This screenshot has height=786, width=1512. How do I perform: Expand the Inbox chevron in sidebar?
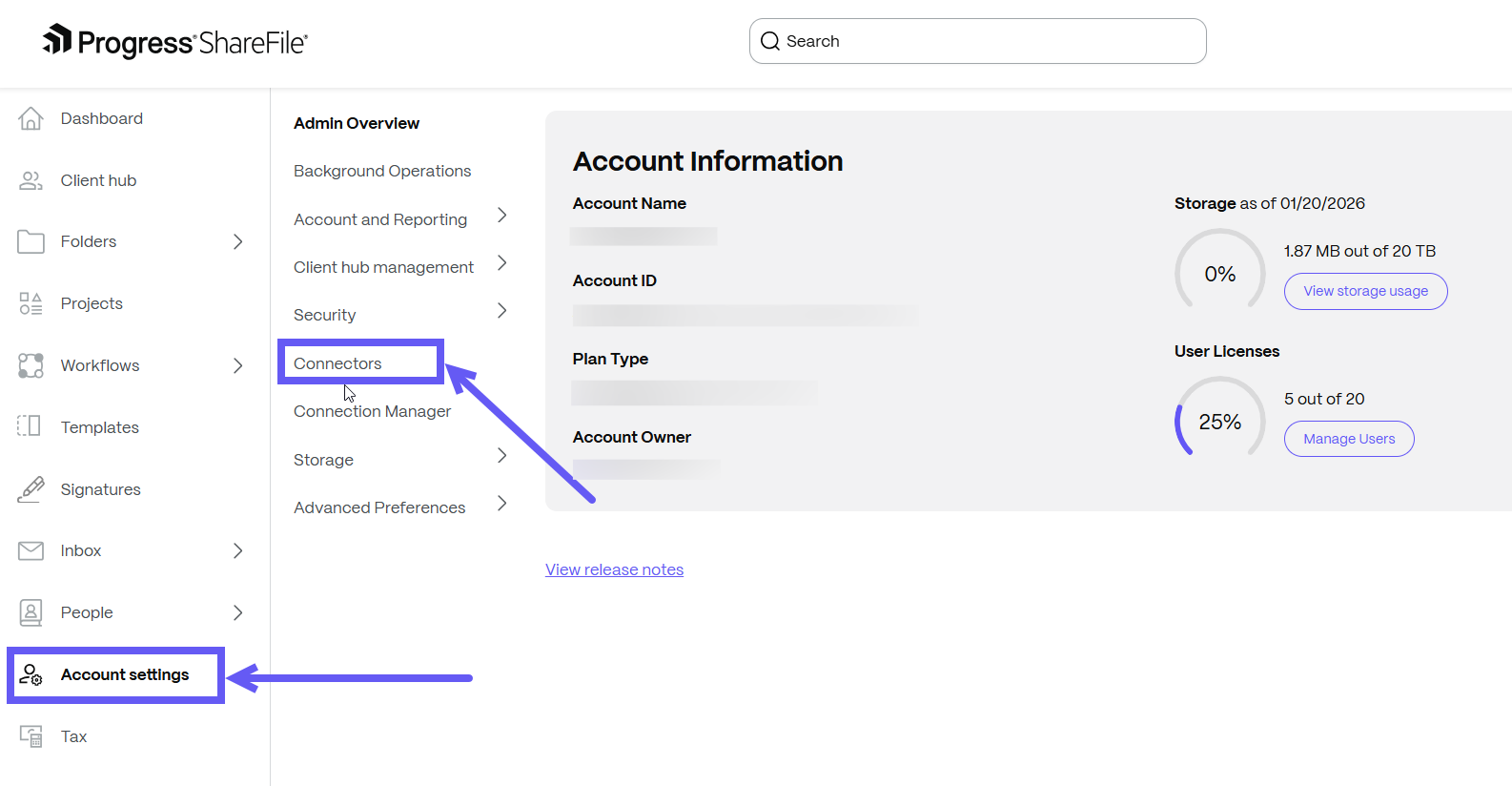pos(238,550)
